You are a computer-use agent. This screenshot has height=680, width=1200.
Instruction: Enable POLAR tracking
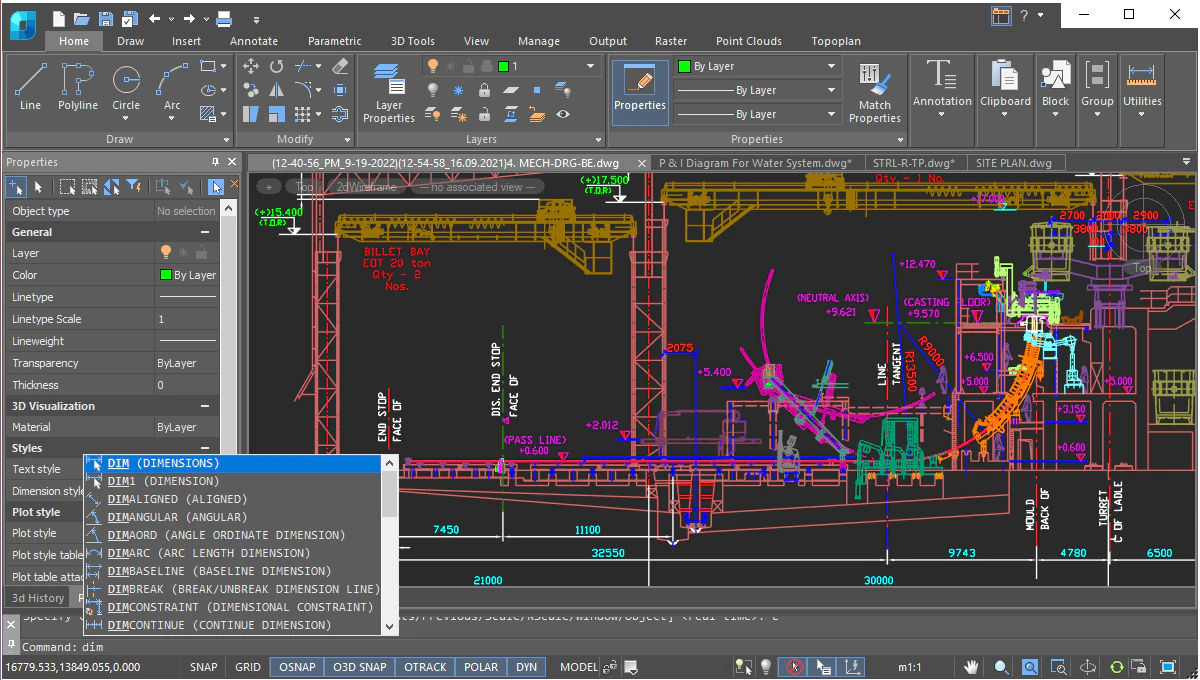click(x=481, y=666)
